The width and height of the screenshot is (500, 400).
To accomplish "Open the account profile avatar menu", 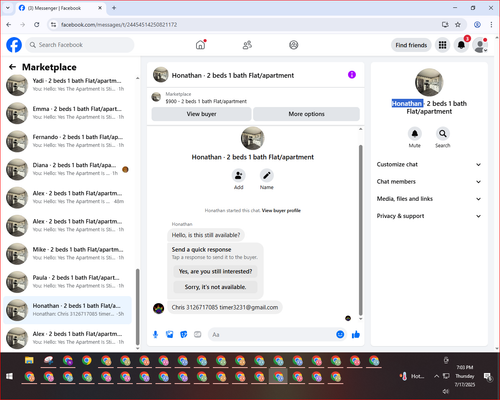I will (480, 45).
